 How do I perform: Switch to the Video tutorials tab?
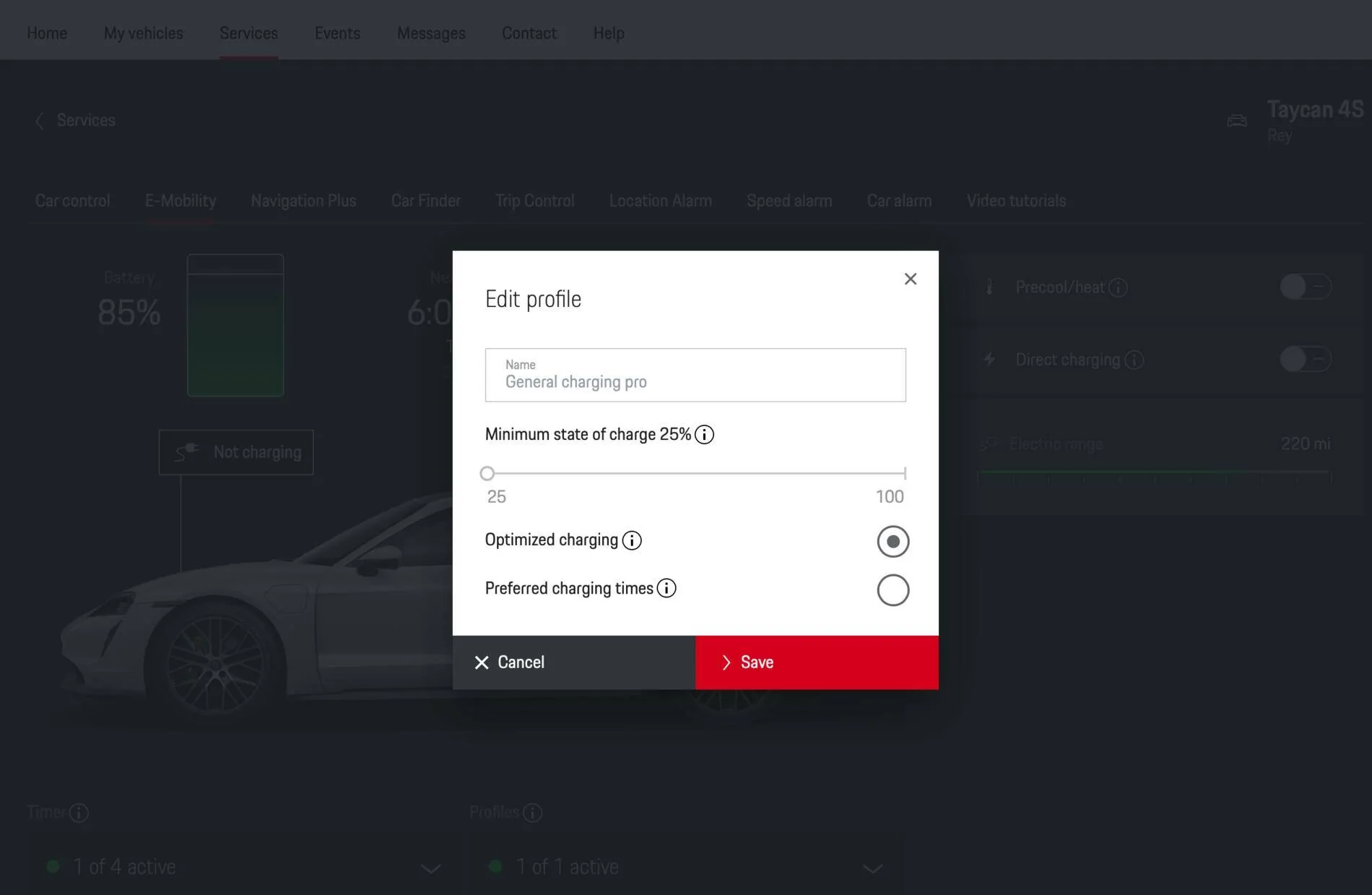point(1016,201)
